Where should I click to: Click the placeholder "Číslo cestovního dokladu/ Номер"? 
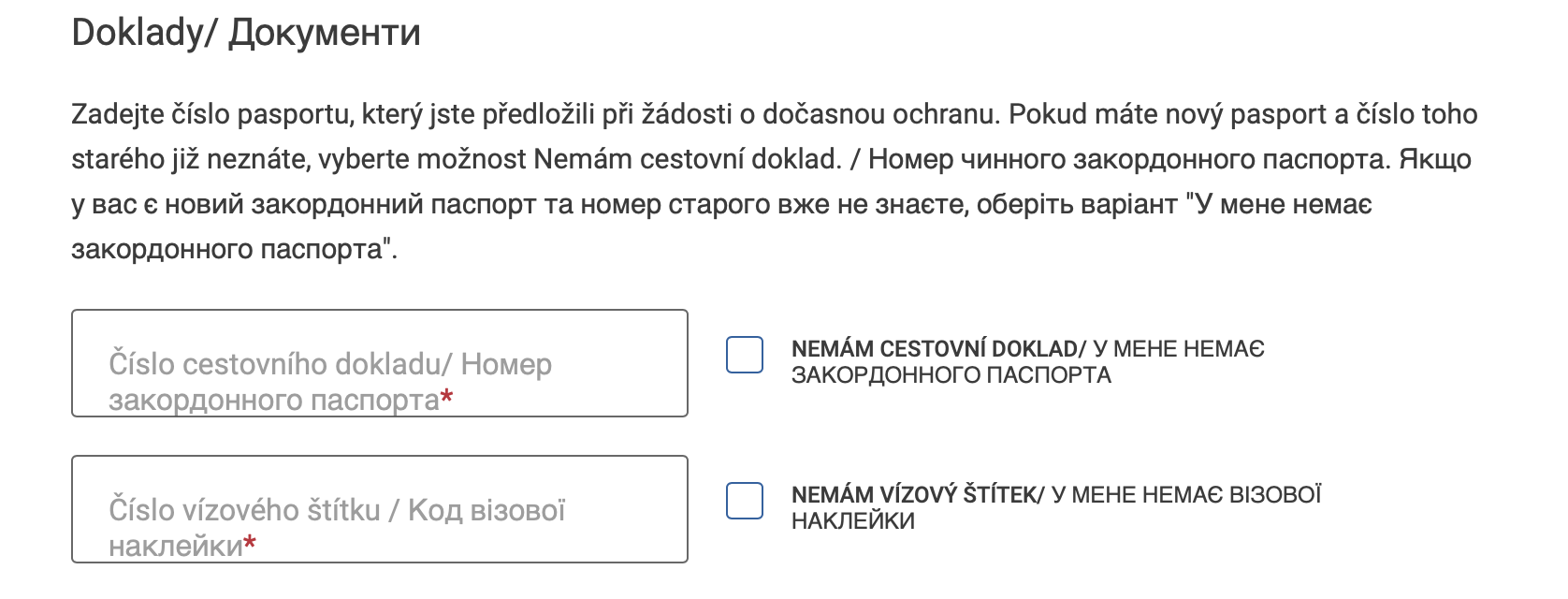click(330, 364)
